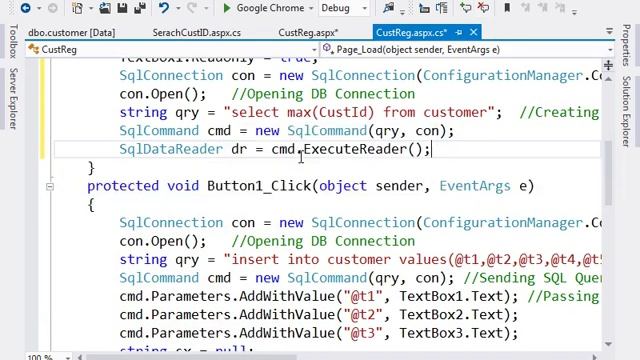Open the Debug configuration dropdown
The height and width of the screenshot is (360, 640).
coord(364,8)
